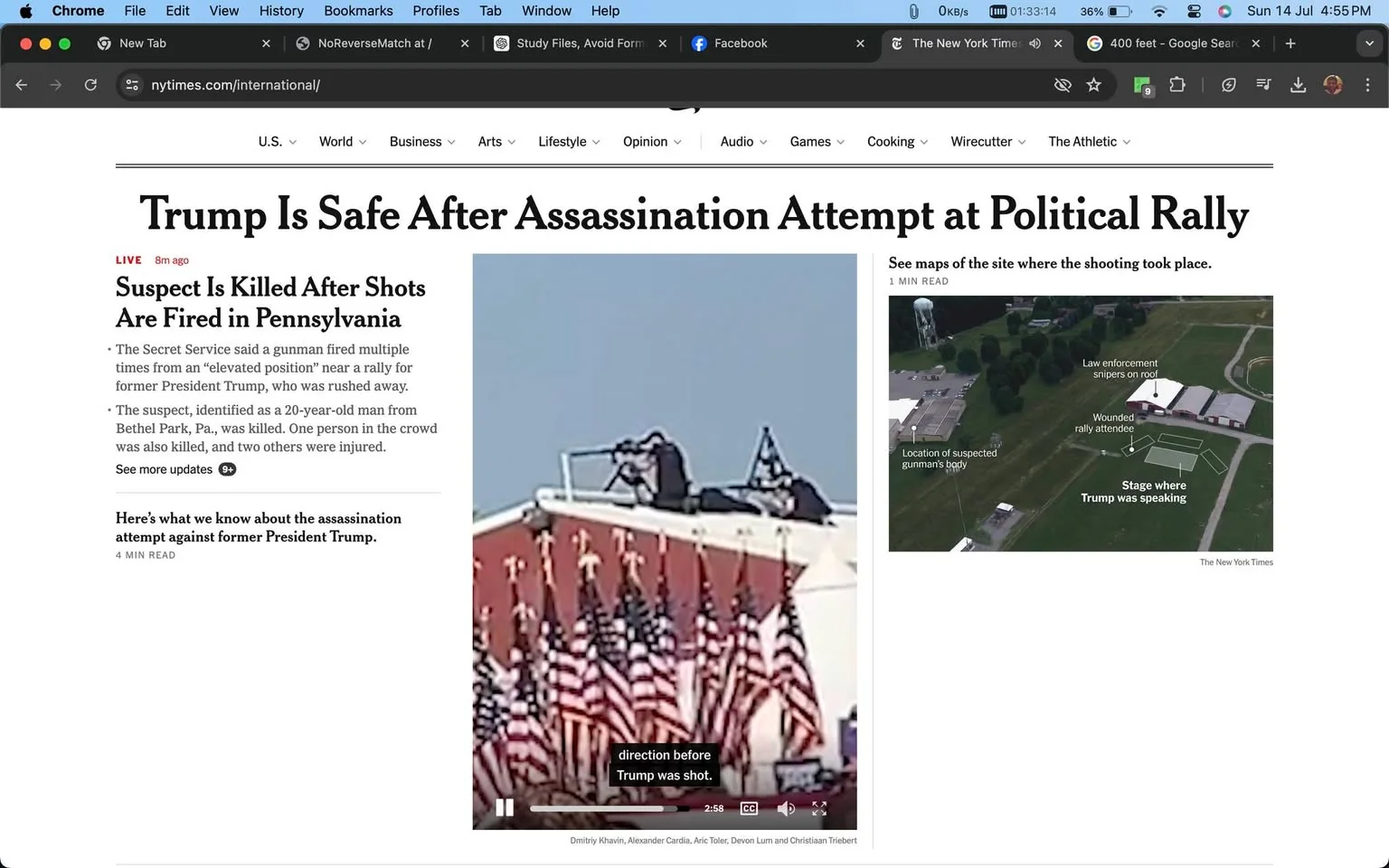Open the Extensions puzzle icon
Image resolution: width=1389 pixels, height=868 pixels.
click(x=1176, y=85)
